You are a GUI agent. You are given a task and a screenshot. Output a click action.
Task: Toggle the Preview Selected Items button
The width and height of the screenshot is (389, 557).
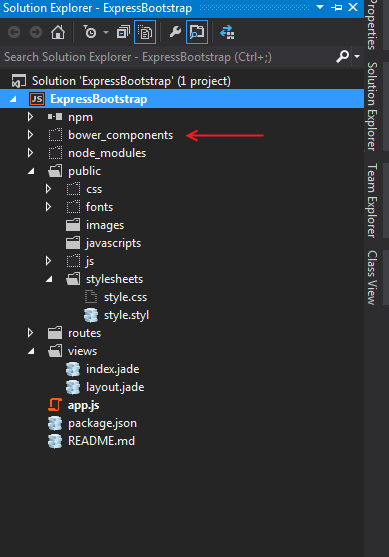197,32
